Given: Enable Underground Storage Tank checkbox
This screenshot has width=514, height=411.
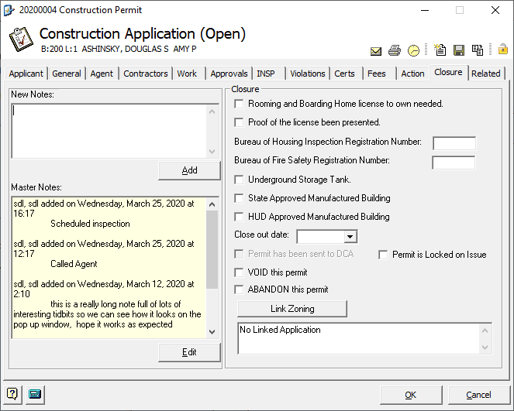Looking at the screenshot, I should (x=239, y=180).
